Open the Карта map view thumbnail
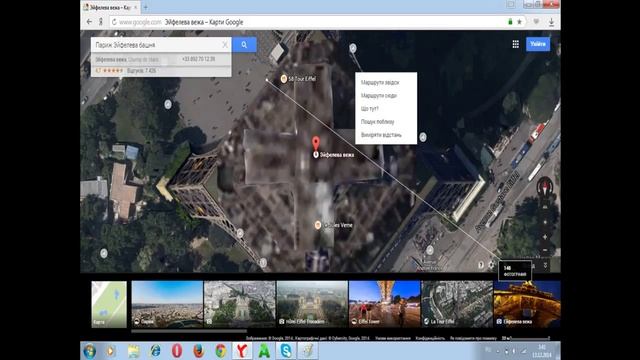640x360 pixels. 109,304
